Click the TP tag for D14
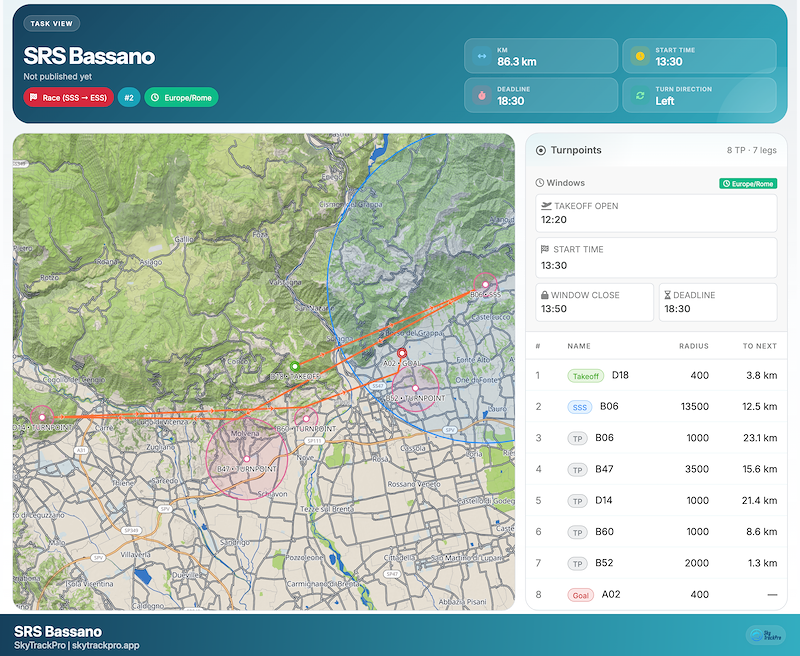The width and height of the screenshot is (800, 656). [x=578, y=501]
